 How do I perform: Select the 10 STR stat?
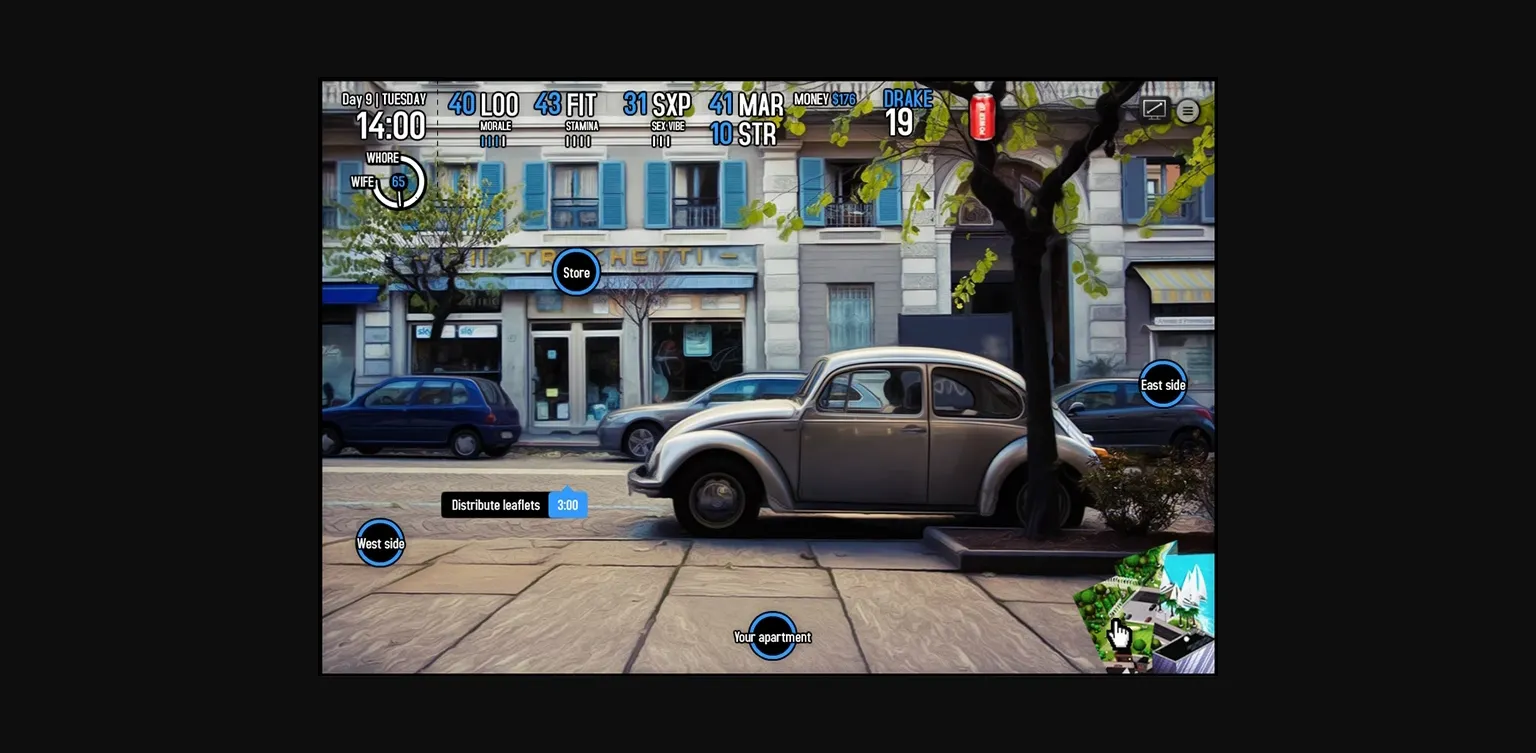point(743,134)
